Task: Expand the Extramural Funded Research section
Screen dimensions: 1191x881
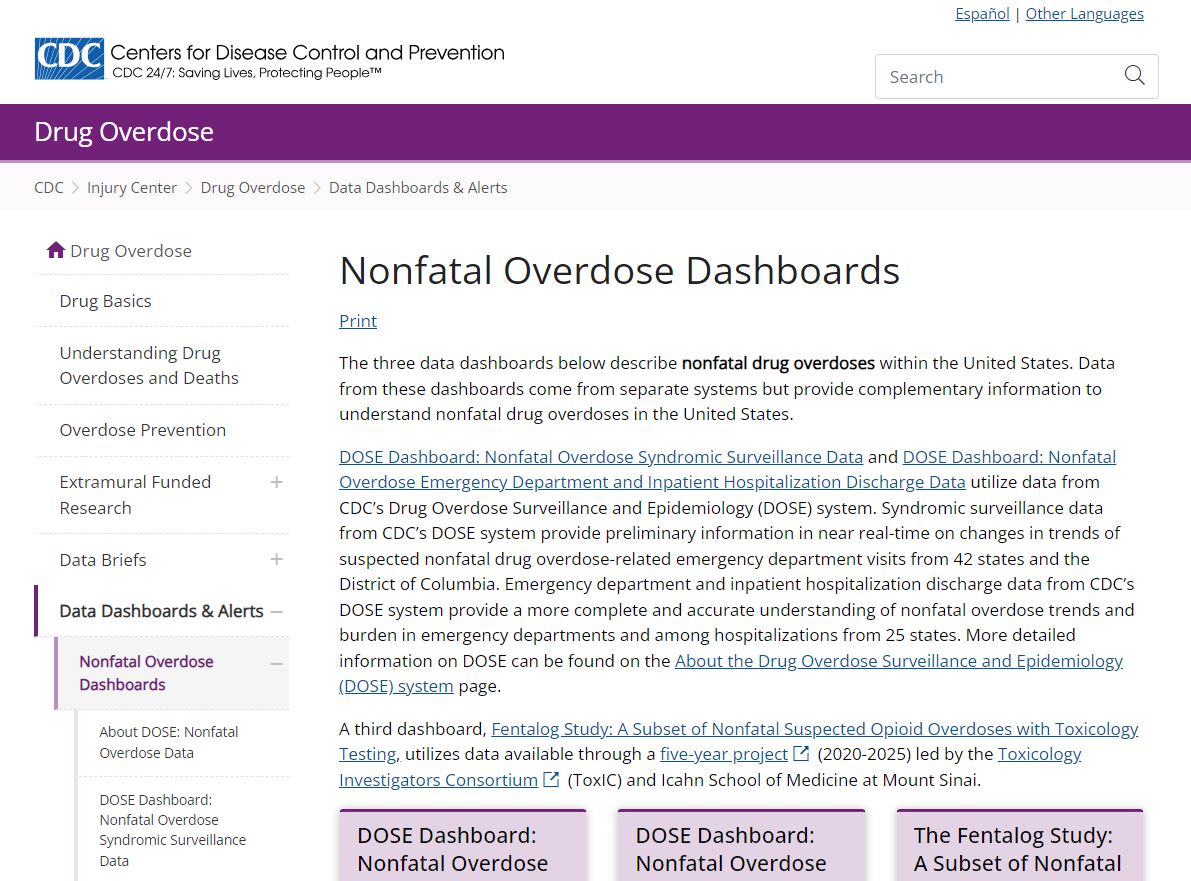Action: coord(276,482)
